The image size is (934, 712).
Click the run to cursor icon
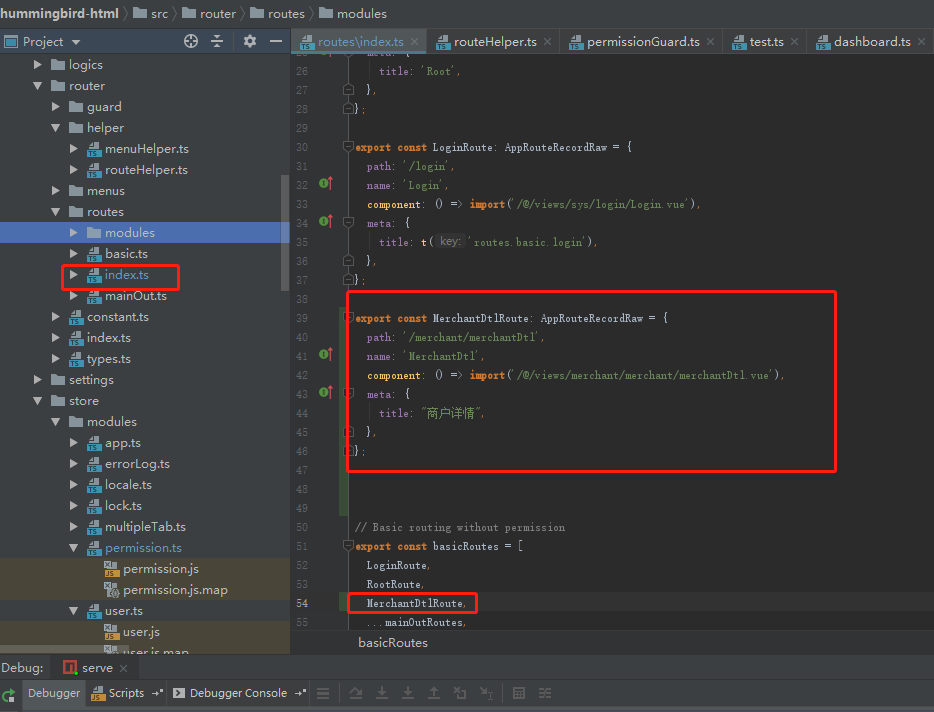tap(486, 693)
